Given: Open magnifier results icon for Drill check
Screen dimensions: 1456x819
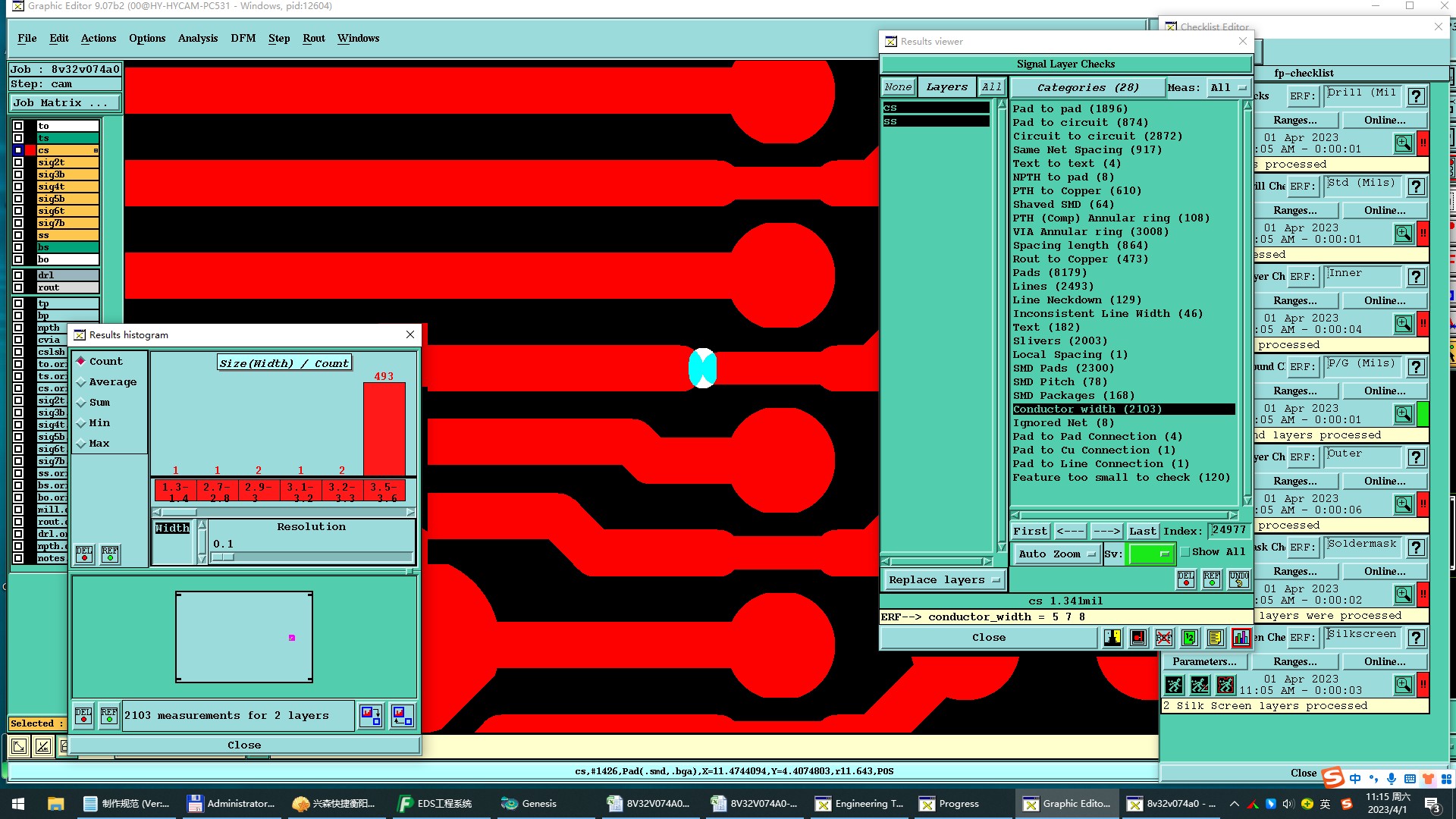Looking at the screenshot, I should tap(1404, 143).
